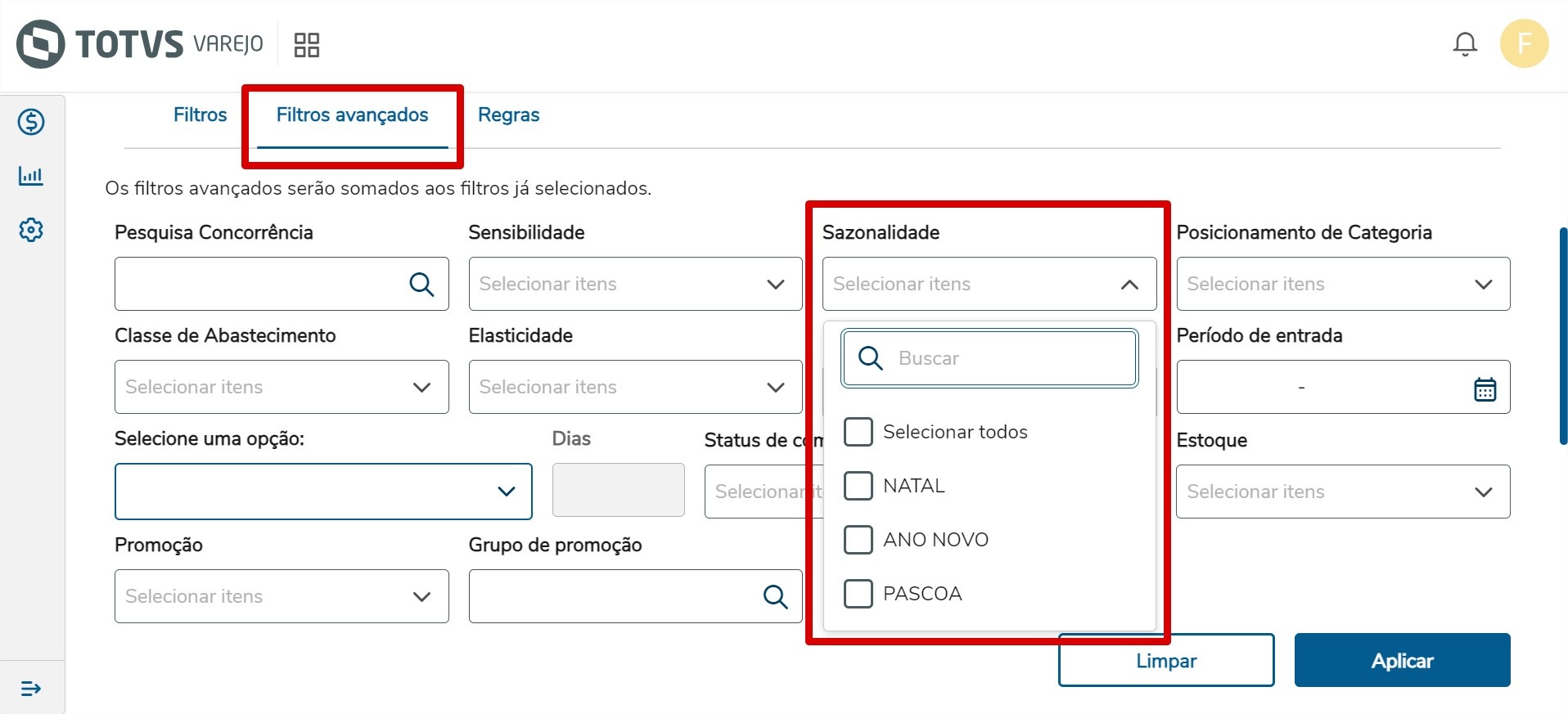Open the bar chart reports sidebar icon
The height and width of the screenshot is (714, 1568).
(x=31, y=176)
